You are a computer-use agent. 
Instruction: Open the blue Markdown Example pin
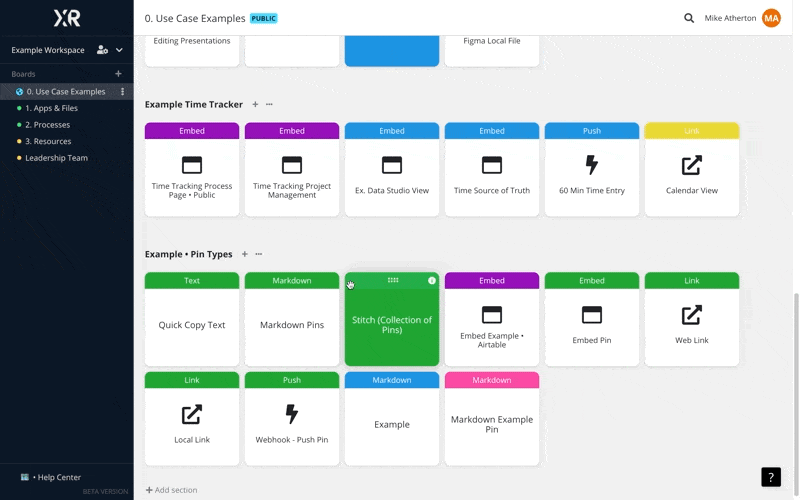point(392,419)
